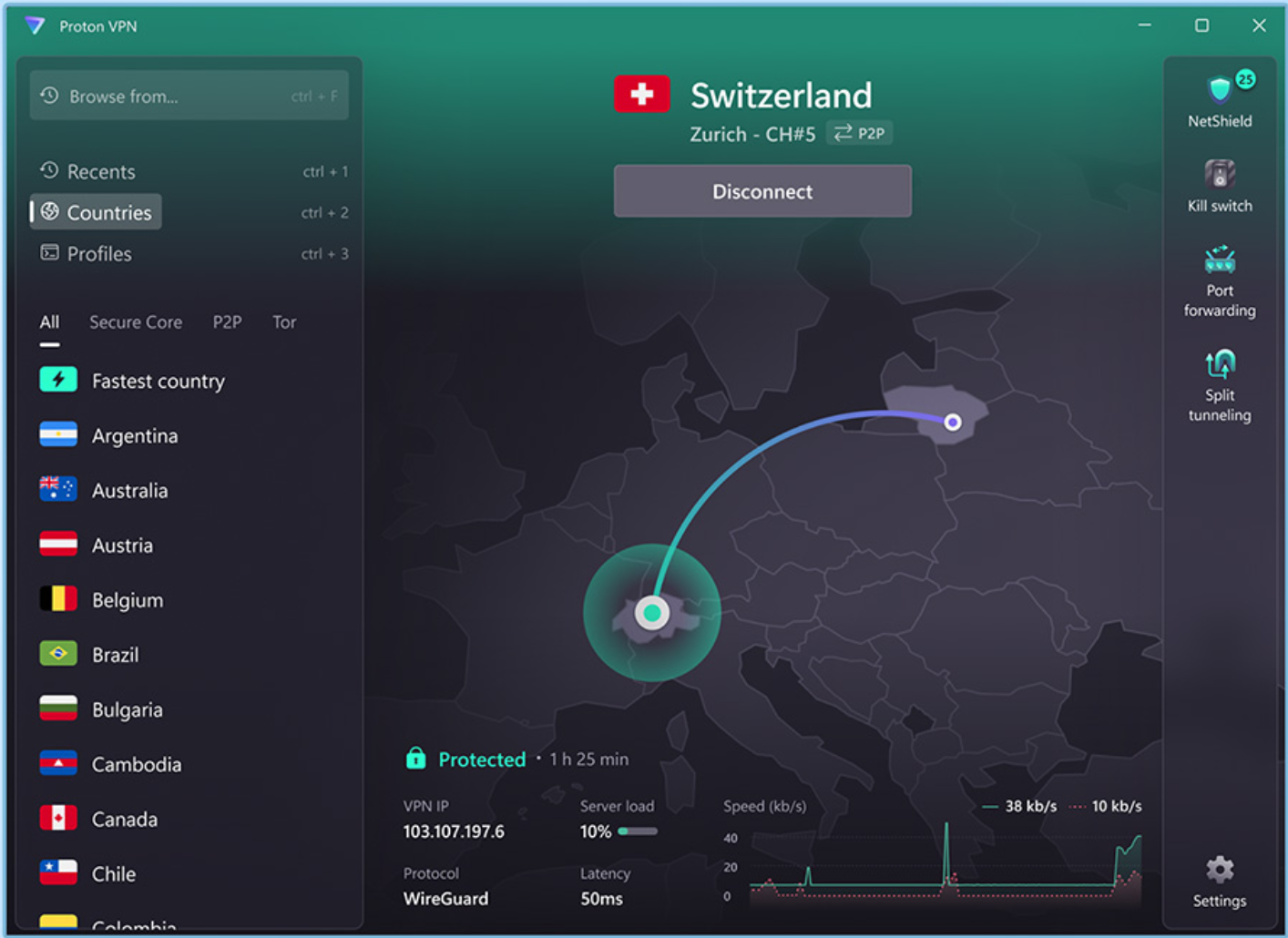Image resolution: width=1288 pixels, height=938 pixels.
Task: Click the Fastest country lightning icon
Action: point(58,380)
